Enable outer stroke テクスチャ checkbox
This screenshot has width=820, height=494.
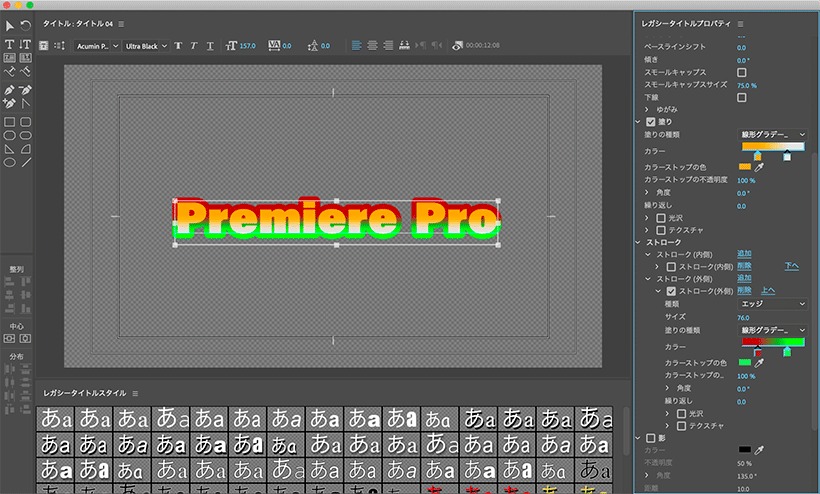(x=681, y=426)
